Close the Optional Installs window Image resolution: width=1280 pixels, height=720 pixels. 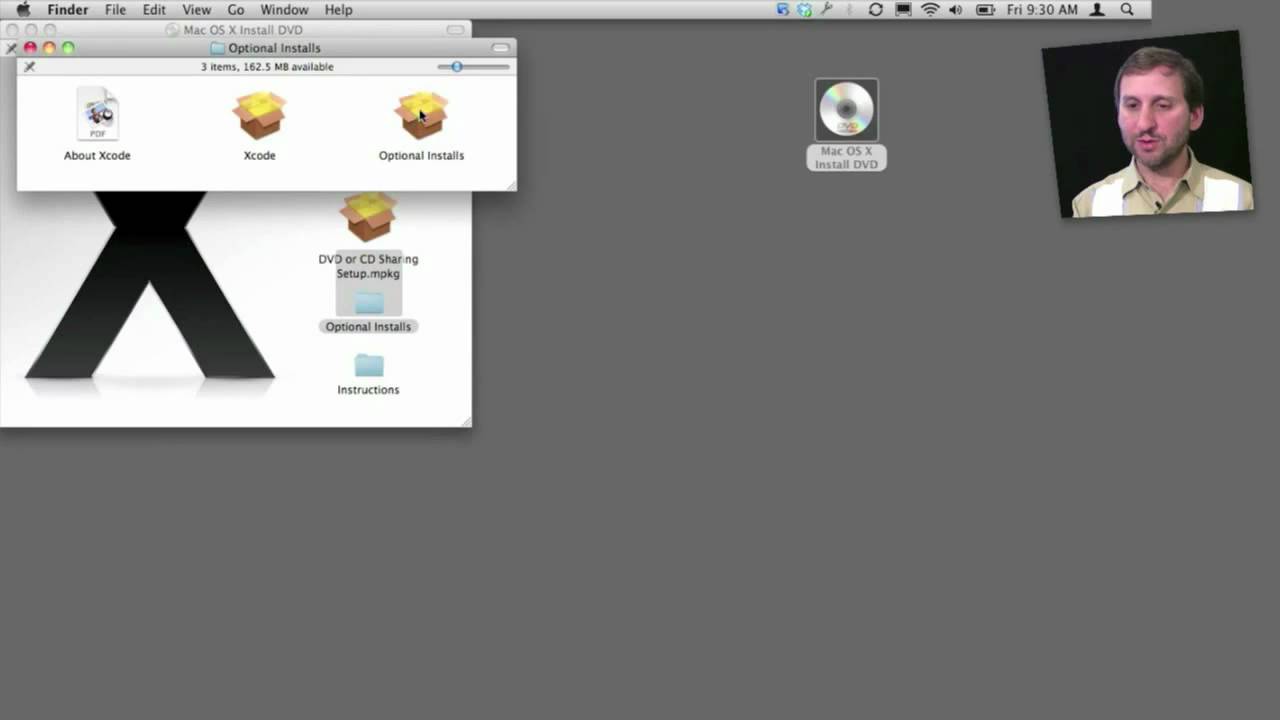(x=30, y=48)
